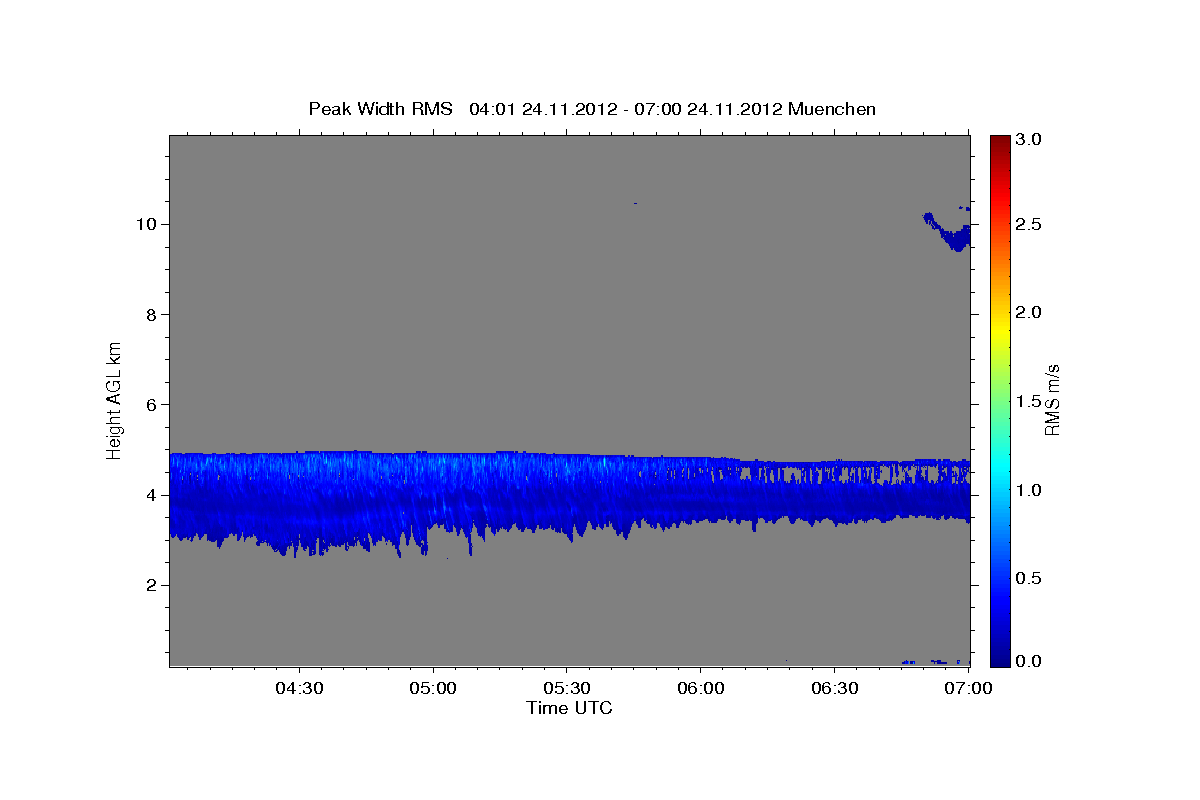Click the small cloud patch near 10 km

(x=948, y=232)
